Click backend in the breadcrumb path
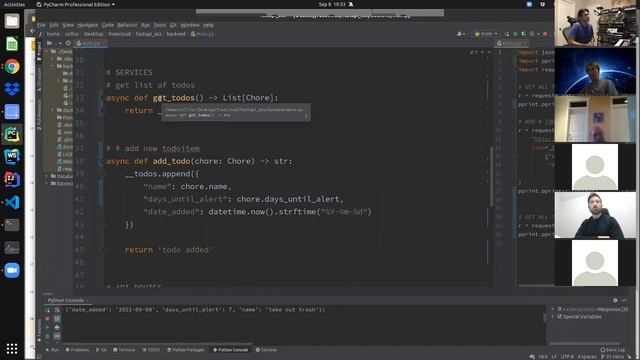The width and height of the screenshot is (640, 360). click(176, 34)
